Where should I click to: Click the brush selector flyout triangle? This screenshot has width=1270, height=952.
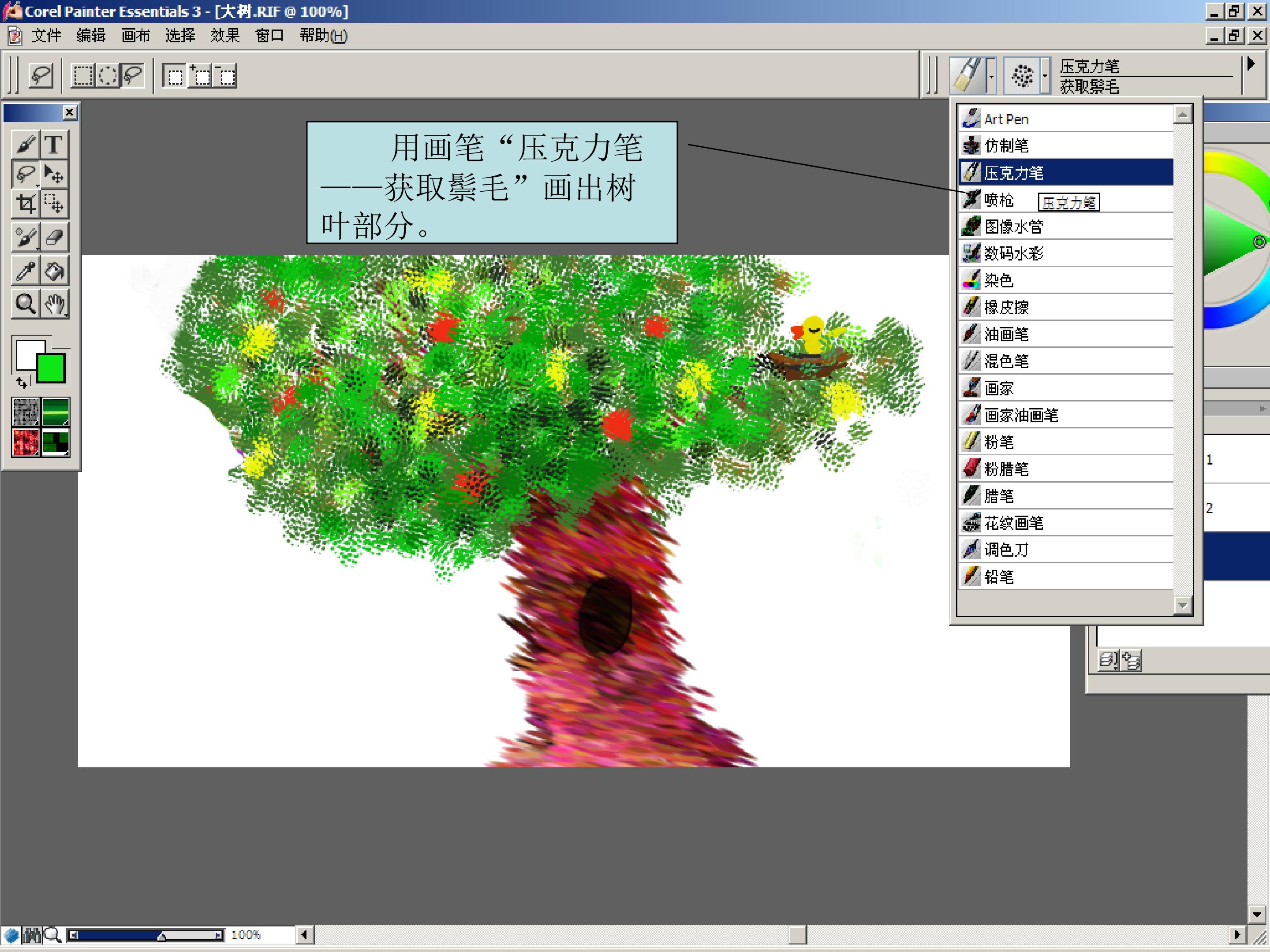[1251, 64]
